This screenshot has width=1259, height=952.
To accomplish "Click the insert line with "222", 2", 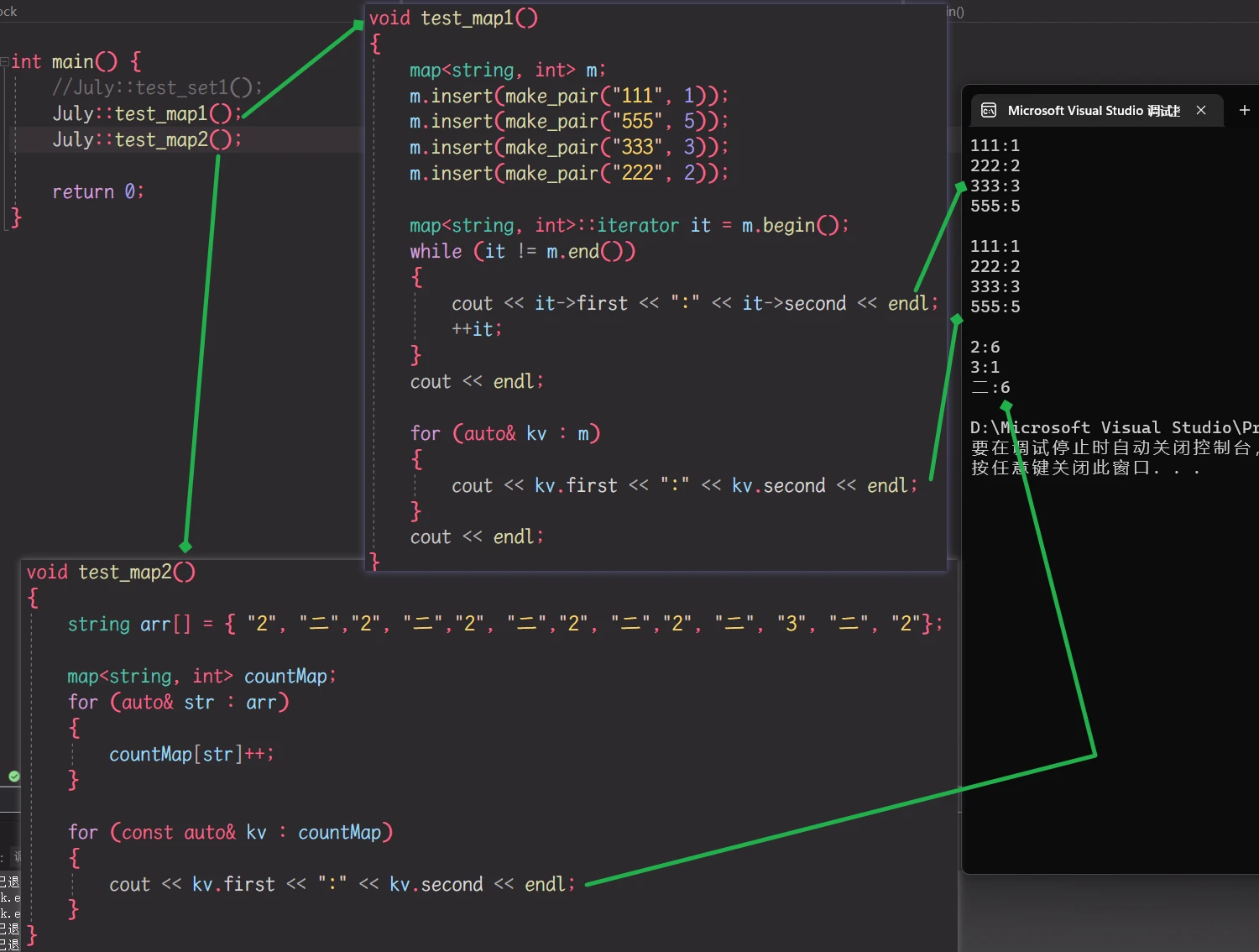I will click(x=569, y=174).
